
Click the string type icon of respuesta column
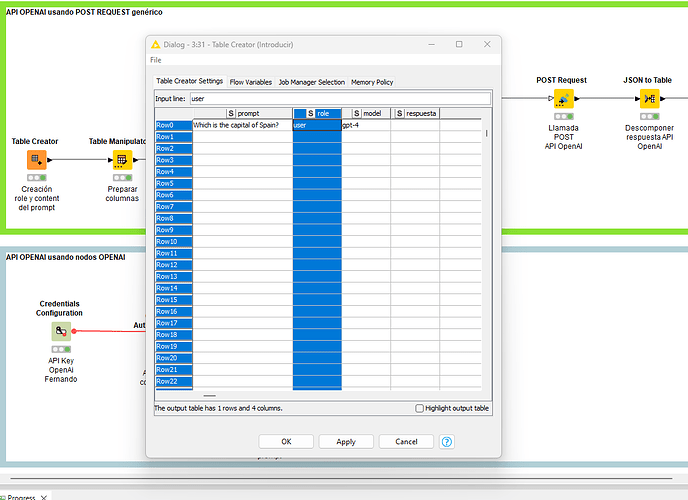tap(399, 113)
